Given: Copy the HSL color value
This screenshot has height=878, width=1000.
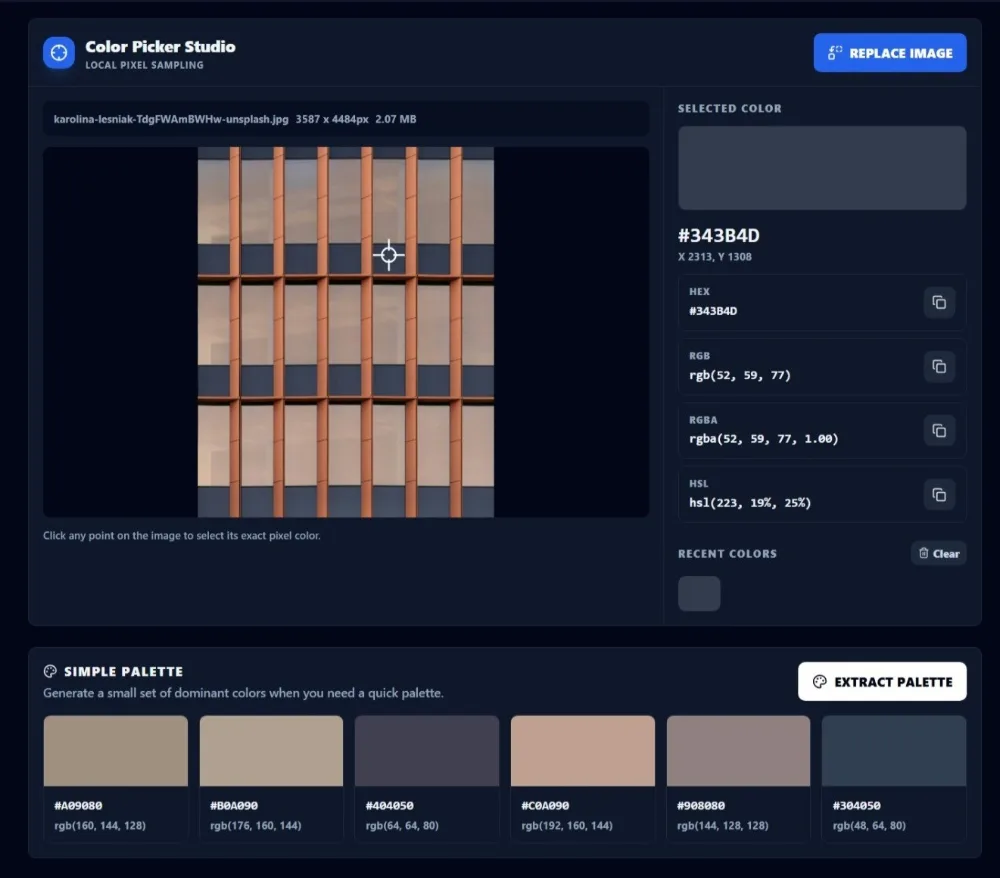Looking at the screenshot, I should pos(939,495).
